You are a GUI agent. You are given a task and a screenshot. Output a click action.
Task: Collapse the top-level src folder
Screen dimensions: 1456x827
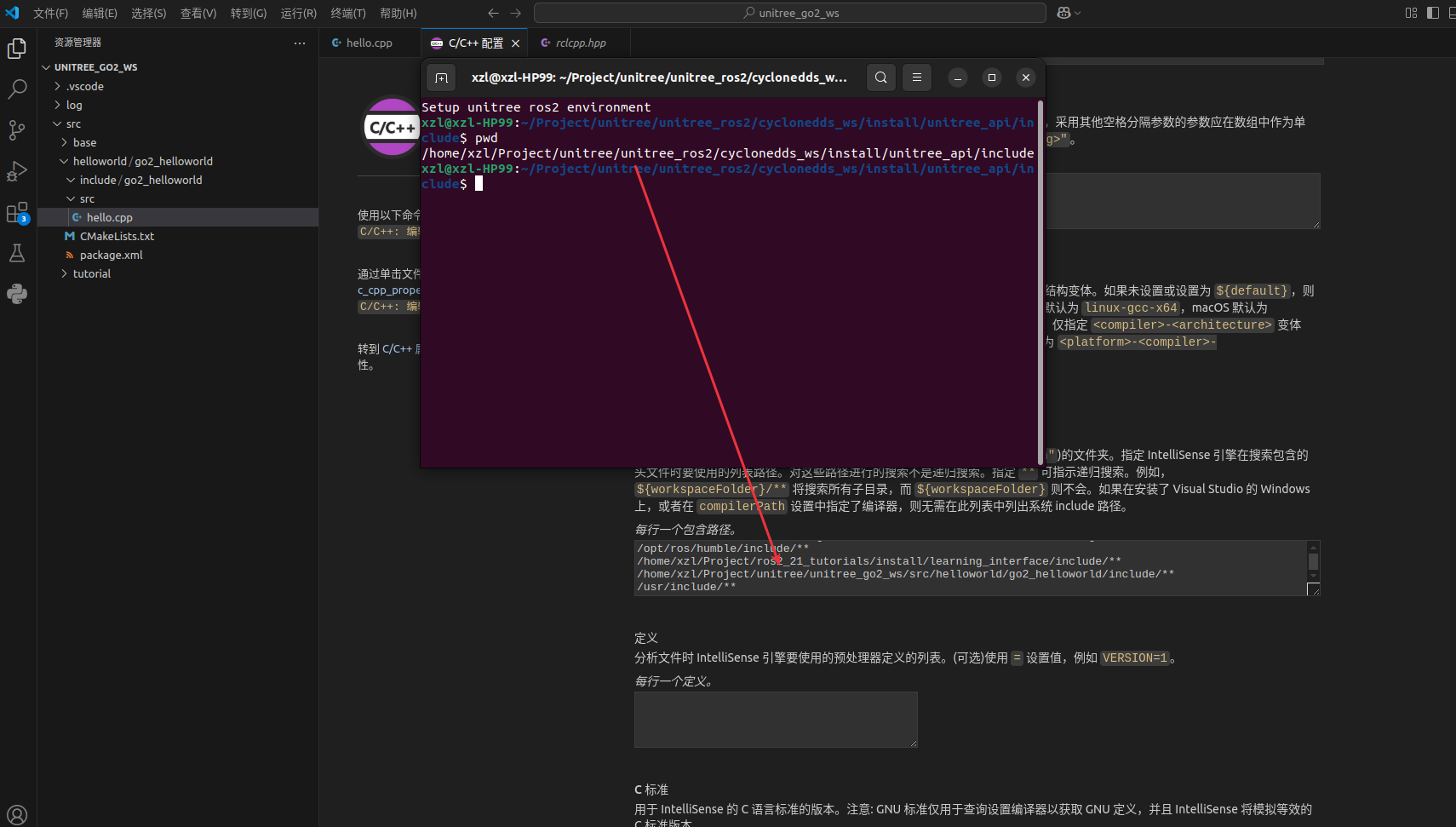point(178,123)
